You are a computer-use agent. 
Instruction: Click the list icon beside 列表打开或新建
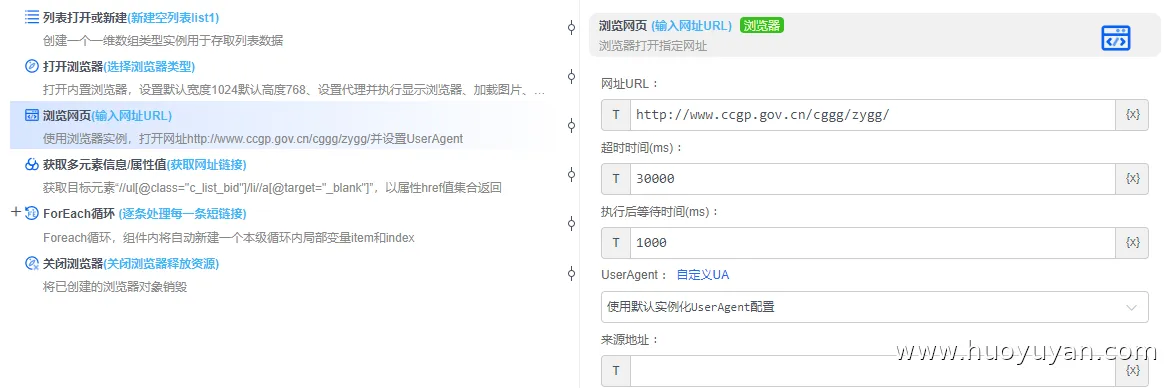[32, 16]
